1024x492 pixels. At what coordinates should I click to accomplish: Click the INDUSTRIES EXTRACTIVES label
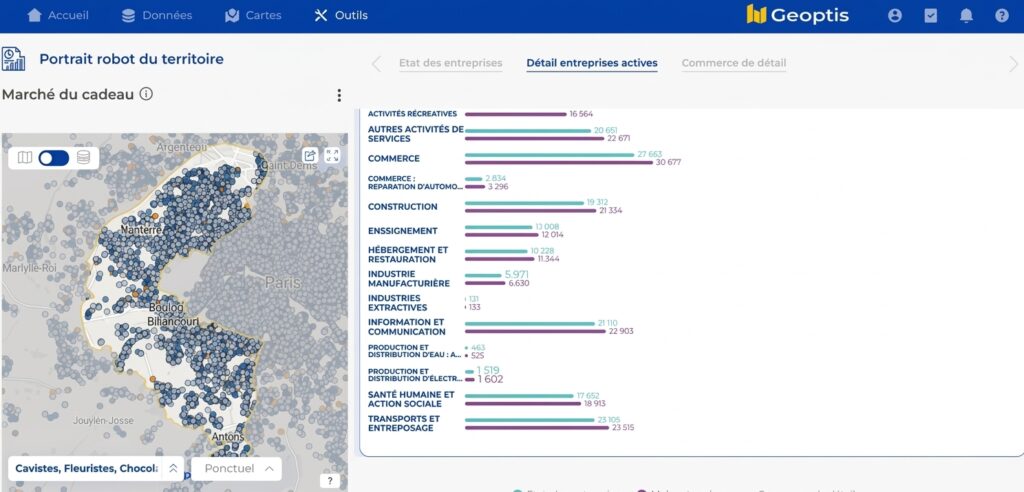point(398,303)
